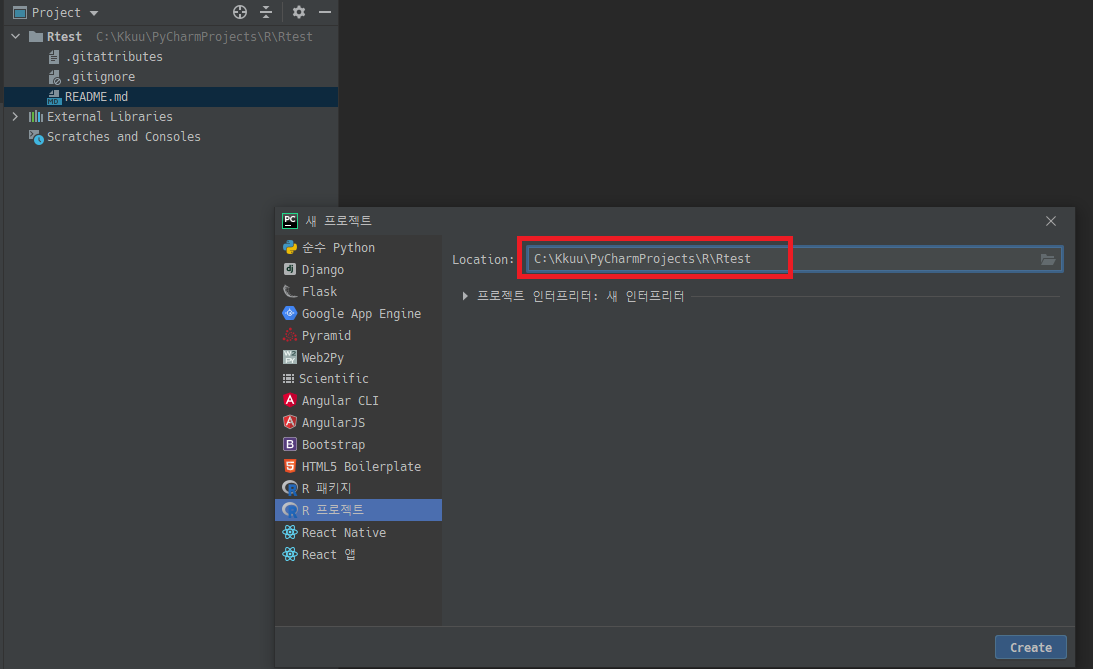Click the .gitattributes file icon
Image resolution: width=1093 pixels, height=669 pixels.
coord(54,56)
